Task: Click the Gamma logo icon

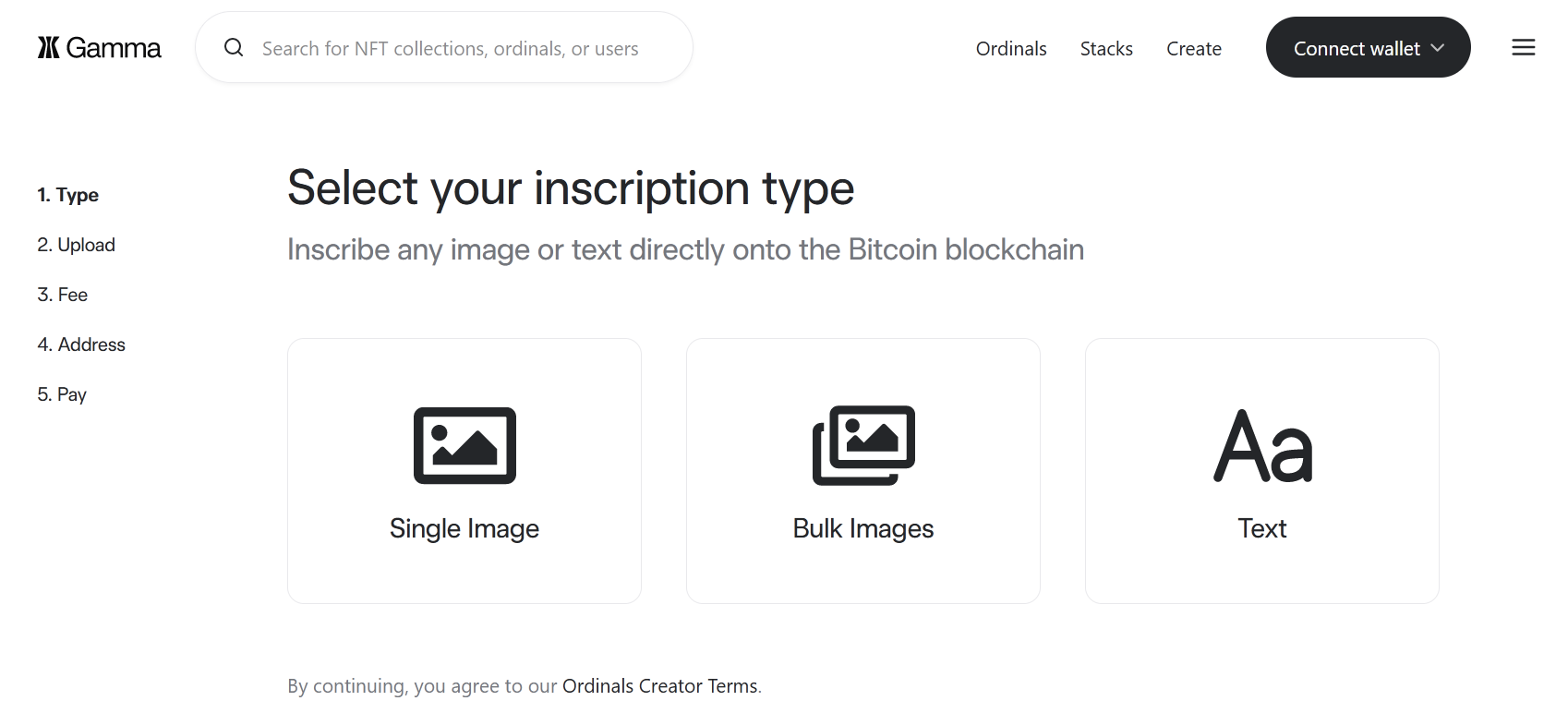Action: point(49,48)
